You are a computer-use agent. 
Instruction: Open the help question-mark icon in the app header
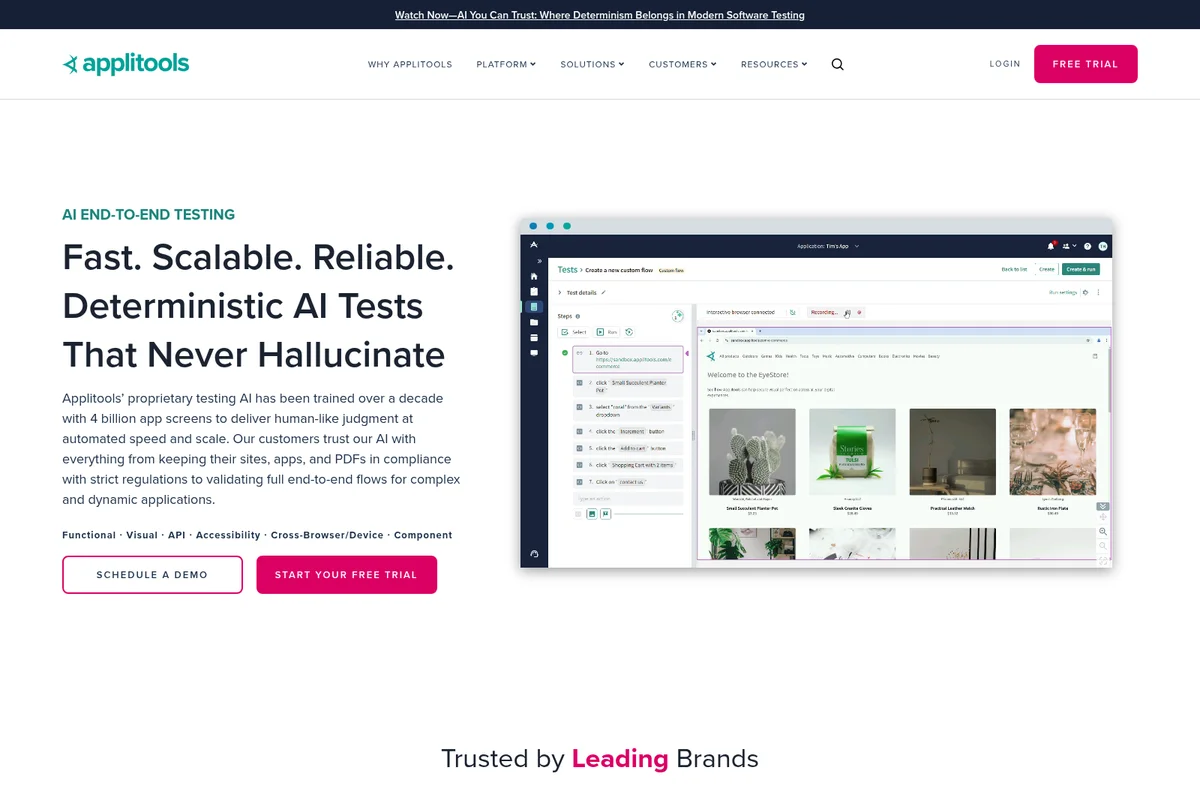click(x=1087, y=246)
